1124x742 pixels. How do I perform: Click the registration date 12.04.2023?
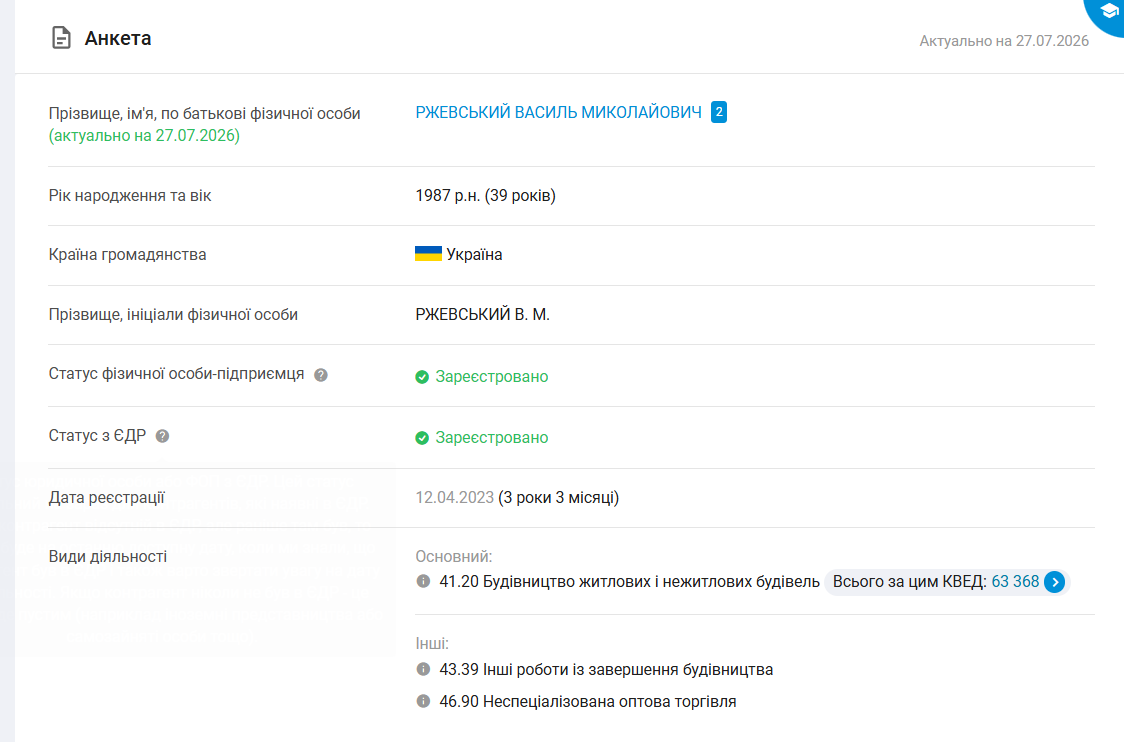454,498
